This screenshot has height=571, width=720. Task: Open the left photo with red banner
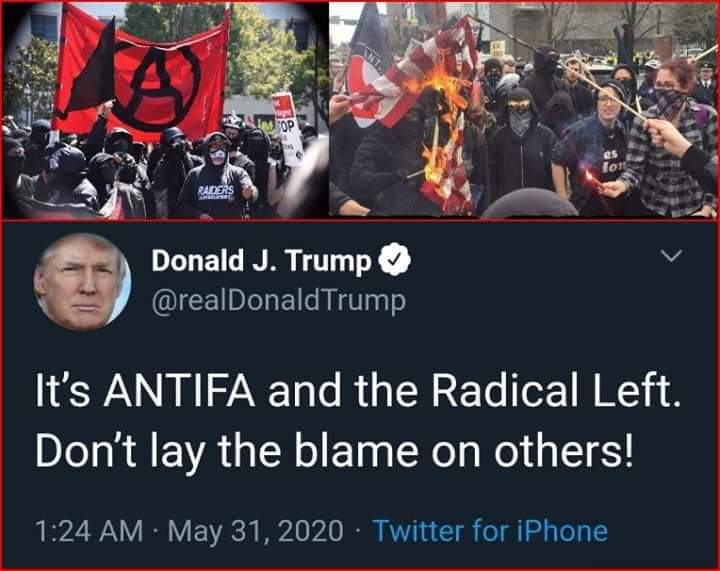click(x=165, y=109)
